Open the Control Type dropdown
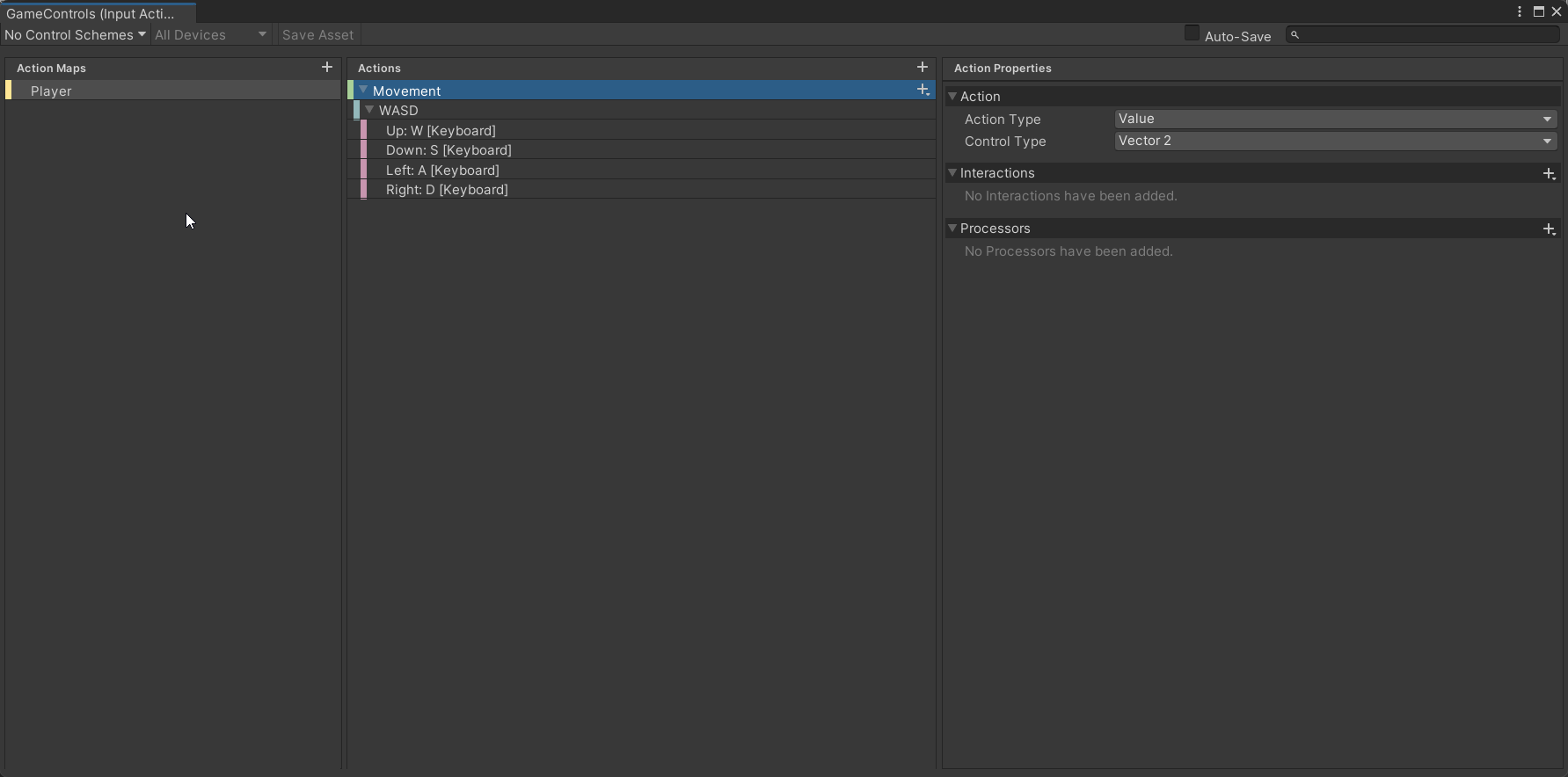The height and width of the screenshot is (777, 1568). pos(1335,141)
